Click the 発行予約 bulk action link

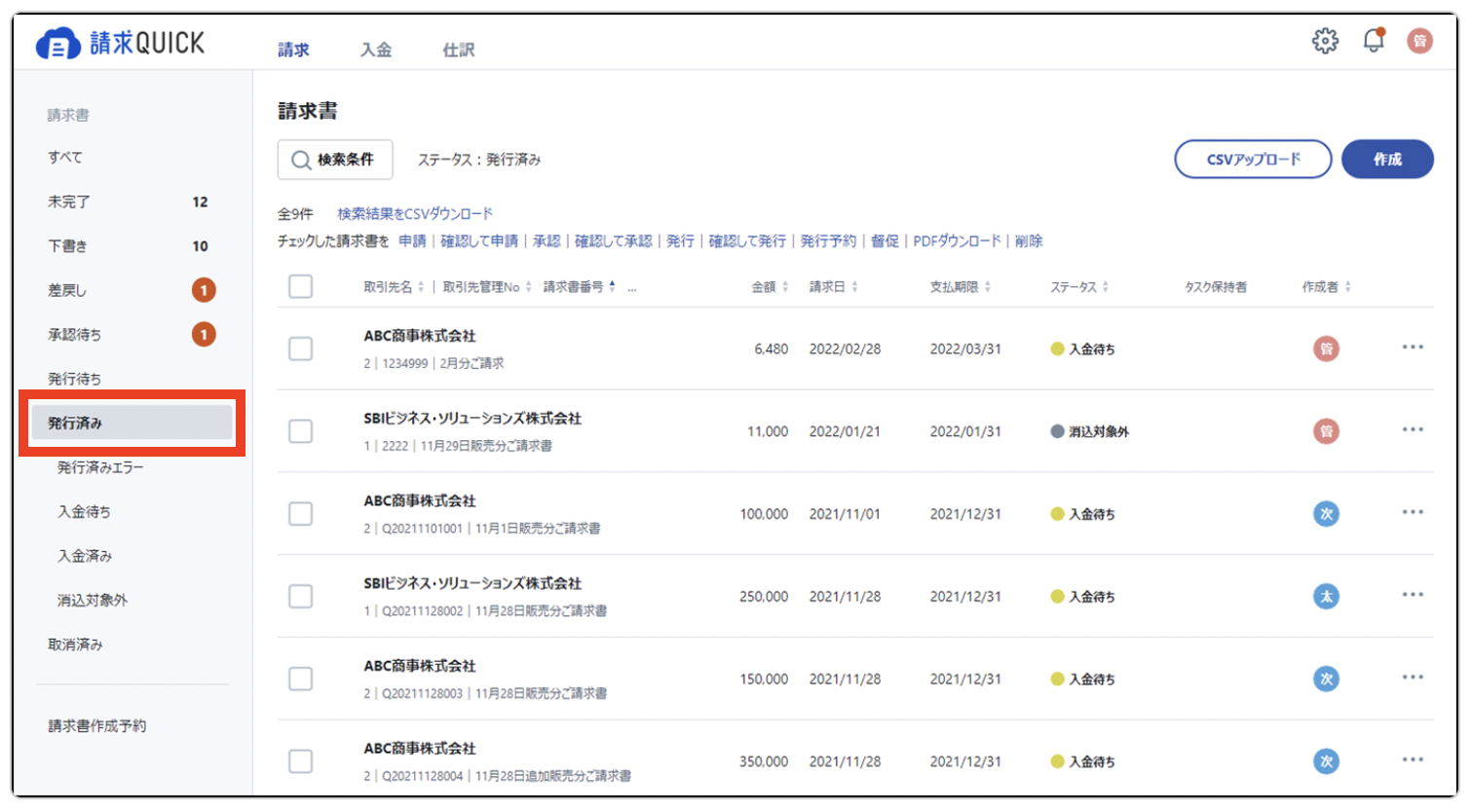pos(828,240)
